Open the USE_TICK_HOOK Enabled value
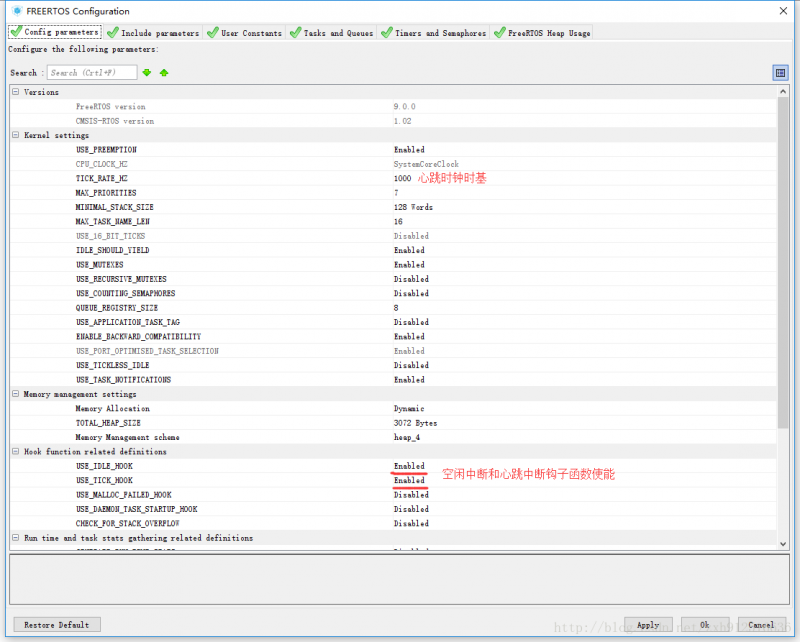Screen dimensions: 800x642 click(x=409, y=480)
